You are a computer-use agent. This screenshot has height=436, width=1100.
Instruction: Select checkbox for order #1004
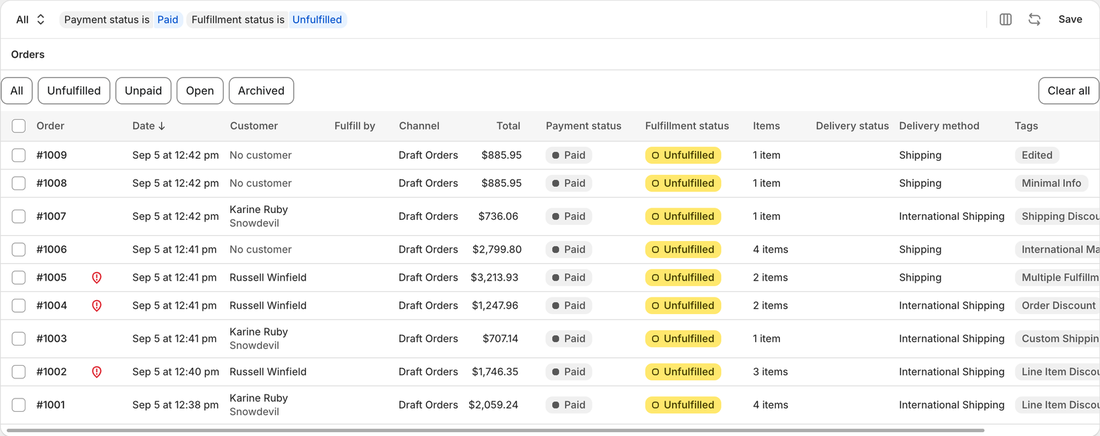click(x=19, y=305)
